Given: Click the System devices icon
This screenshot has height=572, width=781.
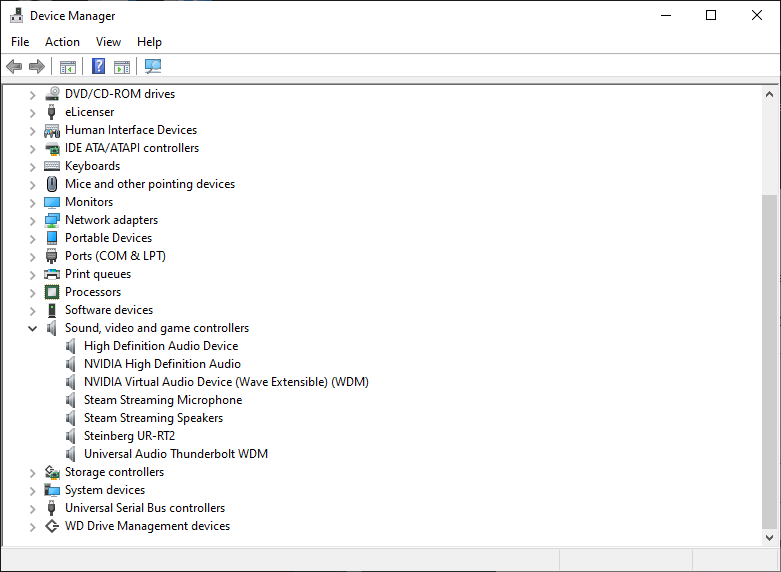Looking at the screenshot, I should pyautogui.click(x=52, y=490).
